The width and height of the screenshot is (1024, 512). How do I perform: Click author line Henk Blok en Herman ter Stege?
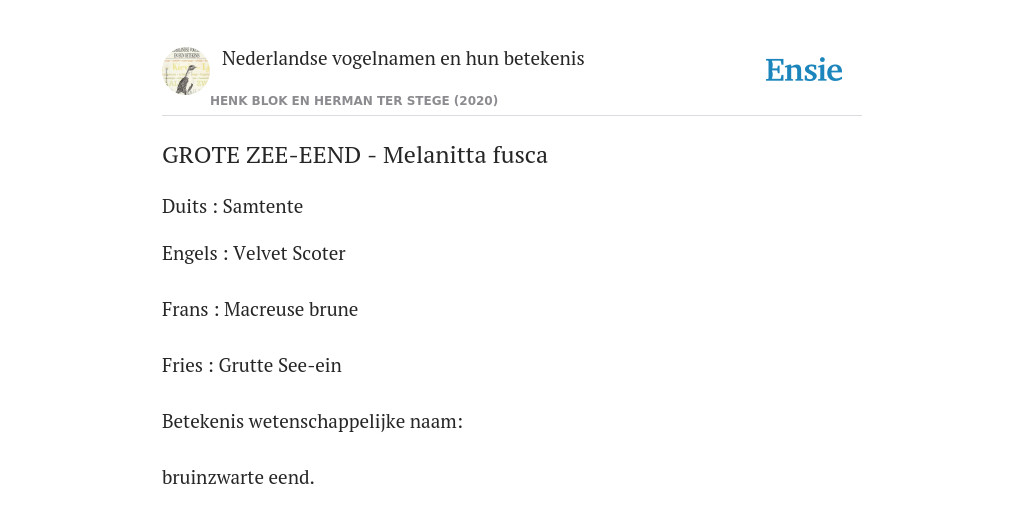pos(354,101)
